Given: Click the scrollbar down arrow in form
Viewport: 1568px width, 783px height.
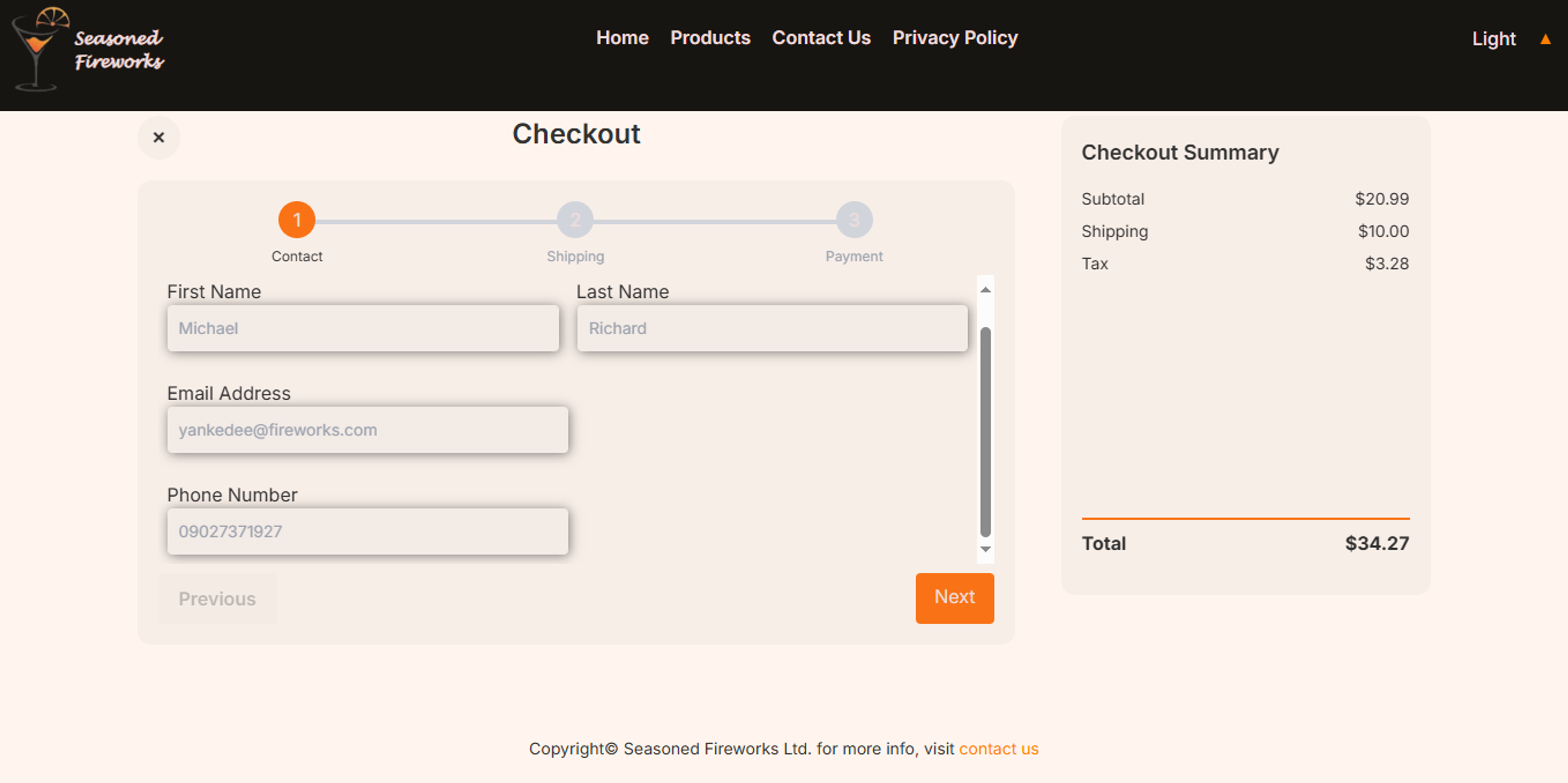Looking at the screenshot, I should coord(985,549).
